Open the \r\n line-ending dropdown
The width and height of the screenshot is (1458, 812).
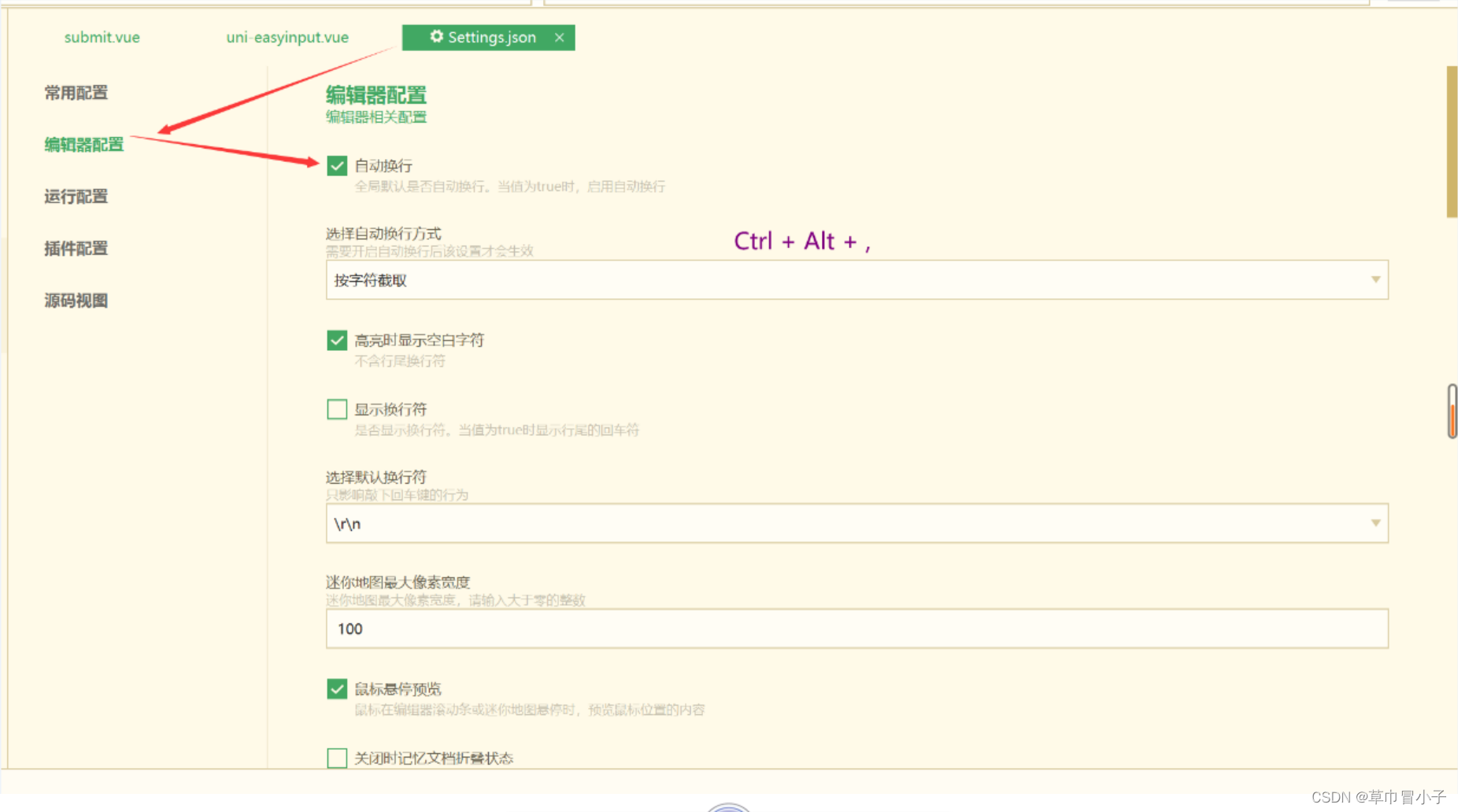point(787,522)
